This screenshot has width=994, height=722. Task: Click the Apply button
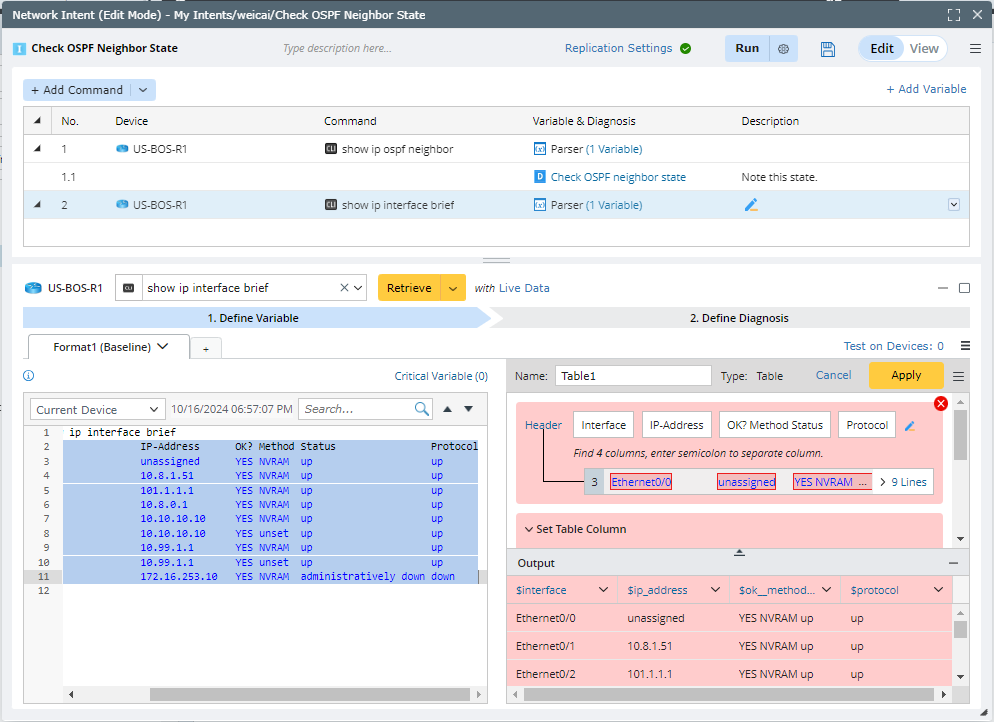[905, 375]
